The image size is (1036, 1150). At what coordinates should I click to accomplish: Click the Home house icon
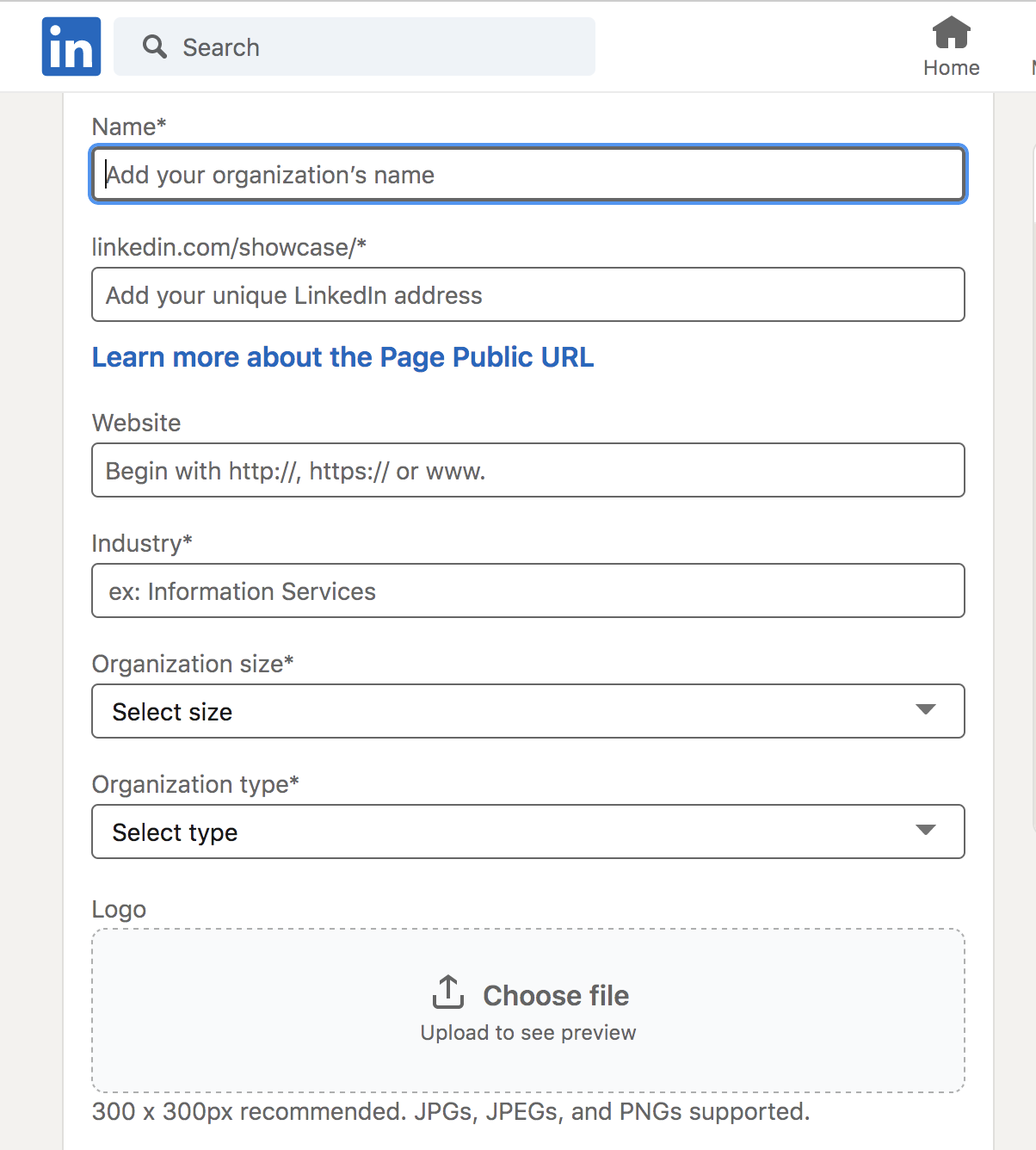coord(952,33)
